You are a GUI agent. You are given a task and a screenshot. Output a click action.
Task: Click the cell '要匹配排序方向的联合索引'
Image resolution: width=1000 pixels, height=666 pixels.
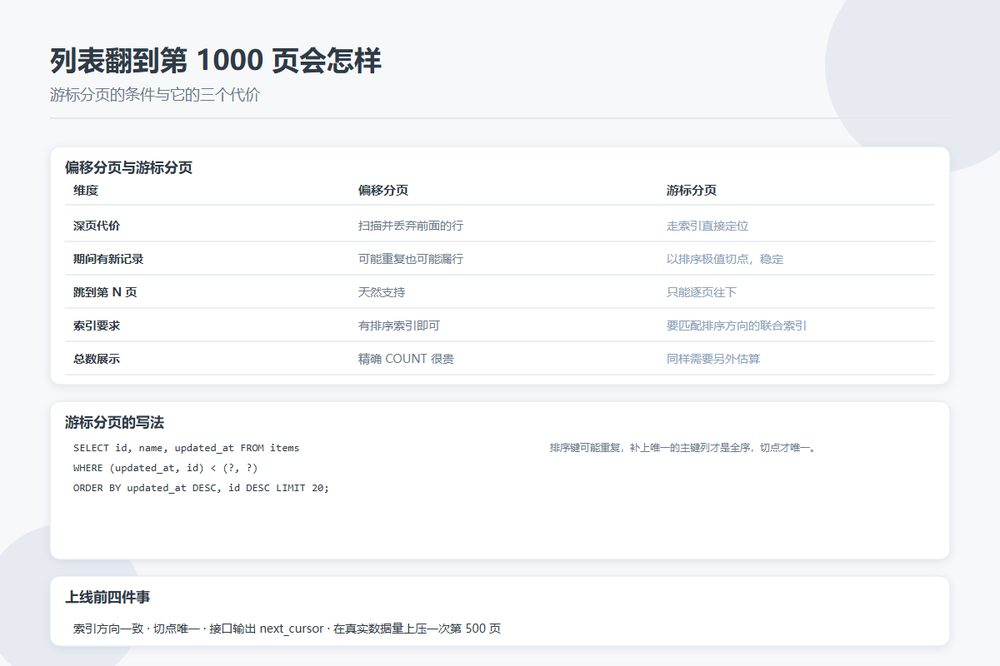coord(737,325)
